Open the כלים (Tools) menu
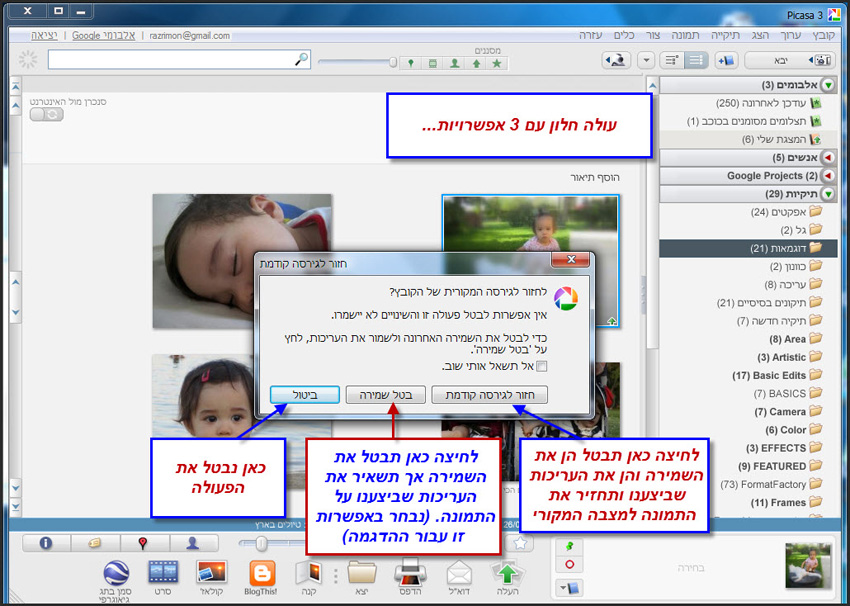 pos(624,35)
